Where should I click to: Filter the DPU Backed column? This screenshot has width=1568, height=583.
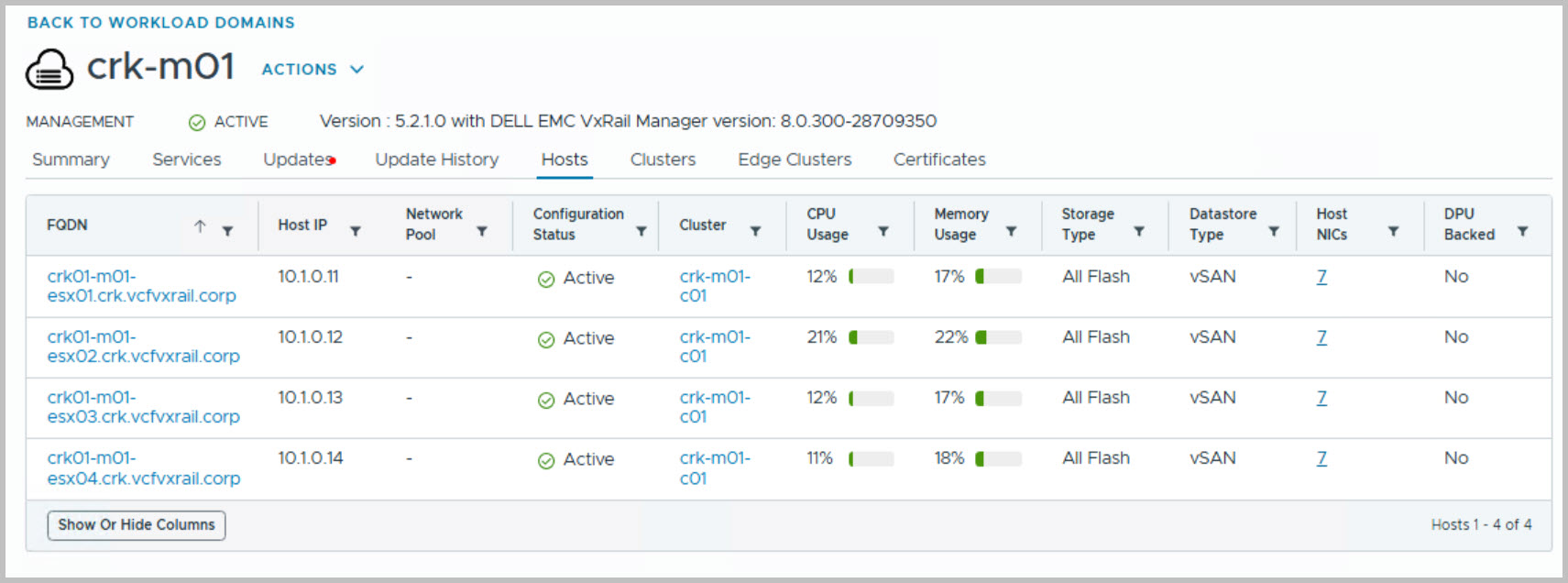point(1522,231)
